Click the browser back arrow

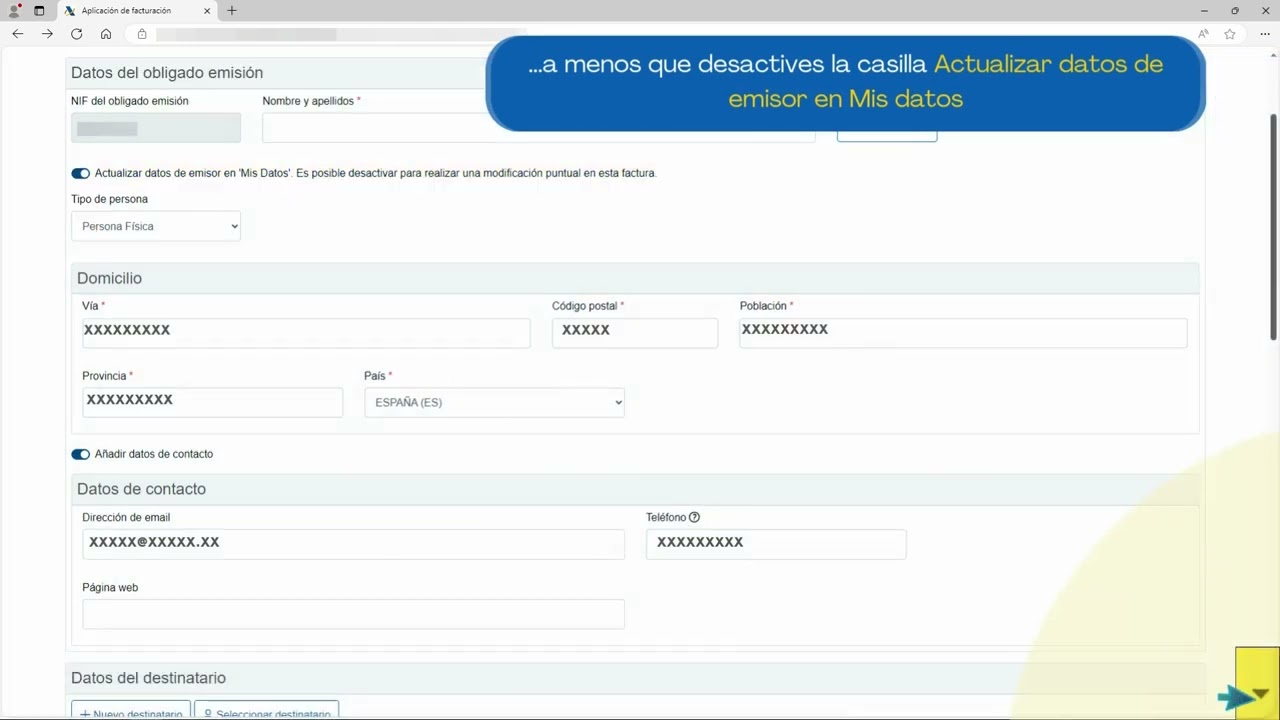(18, 34)
